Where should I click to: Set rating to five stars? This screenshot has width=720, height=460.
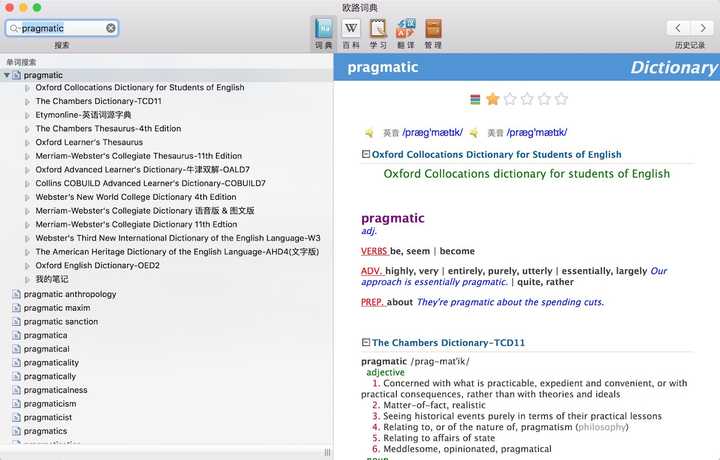pyautogui.click(x=561, y=99)
